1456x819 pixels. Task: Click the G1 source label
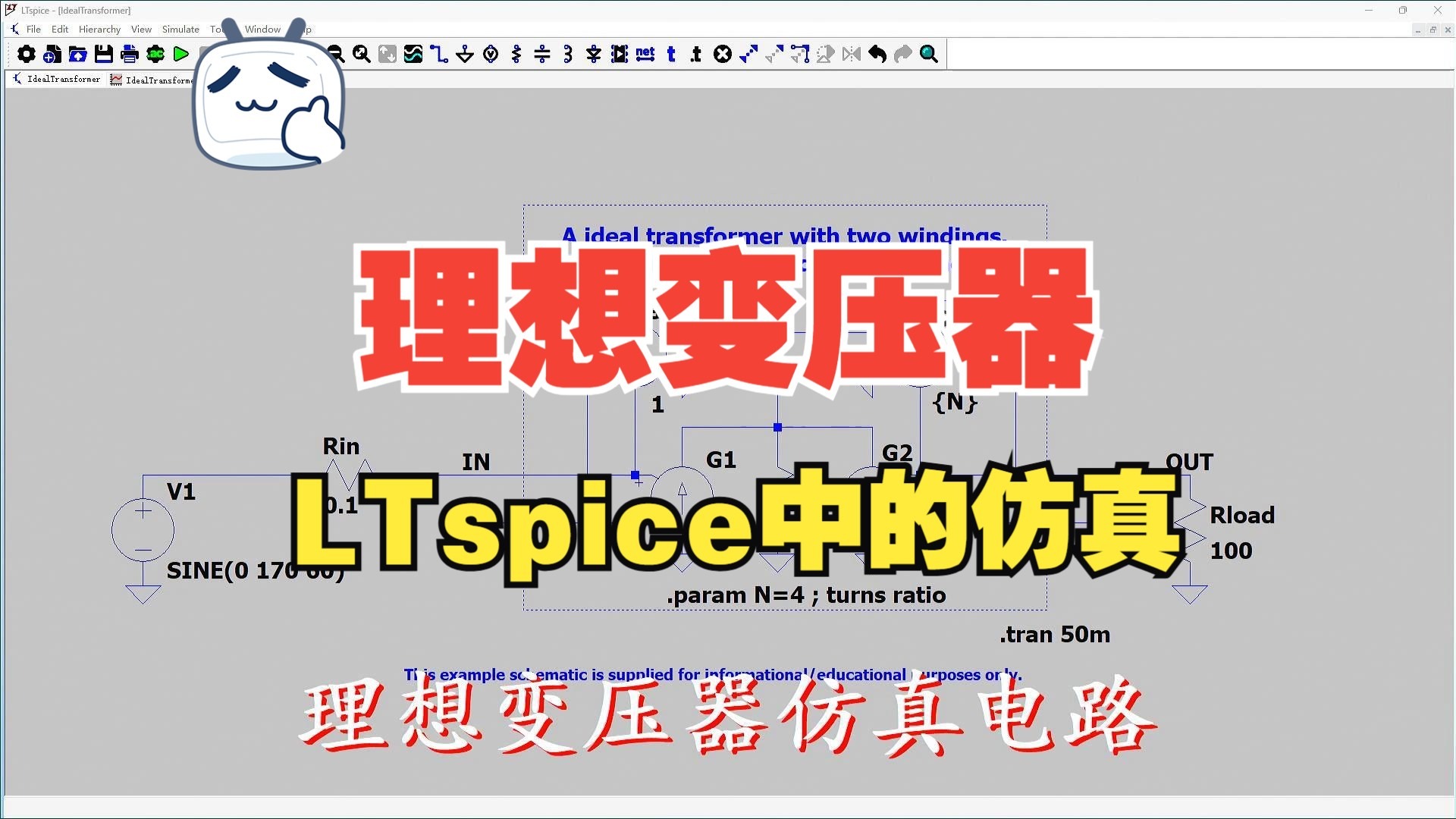[x=721, y=460]
